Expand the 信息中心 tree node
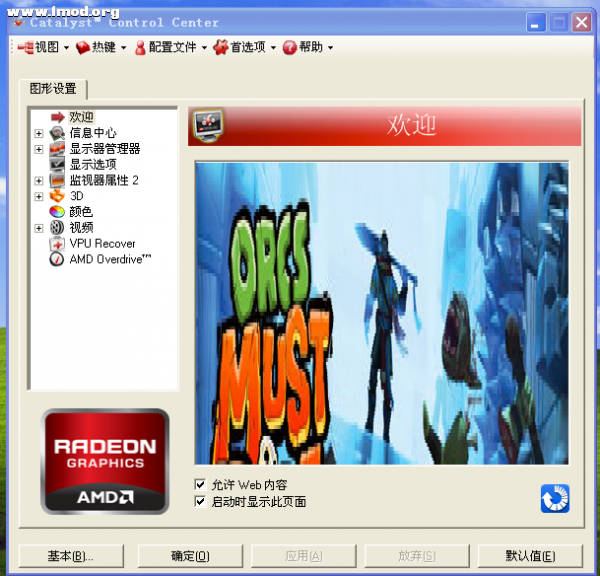Screen dimensions: 600x576 [39, 133]
